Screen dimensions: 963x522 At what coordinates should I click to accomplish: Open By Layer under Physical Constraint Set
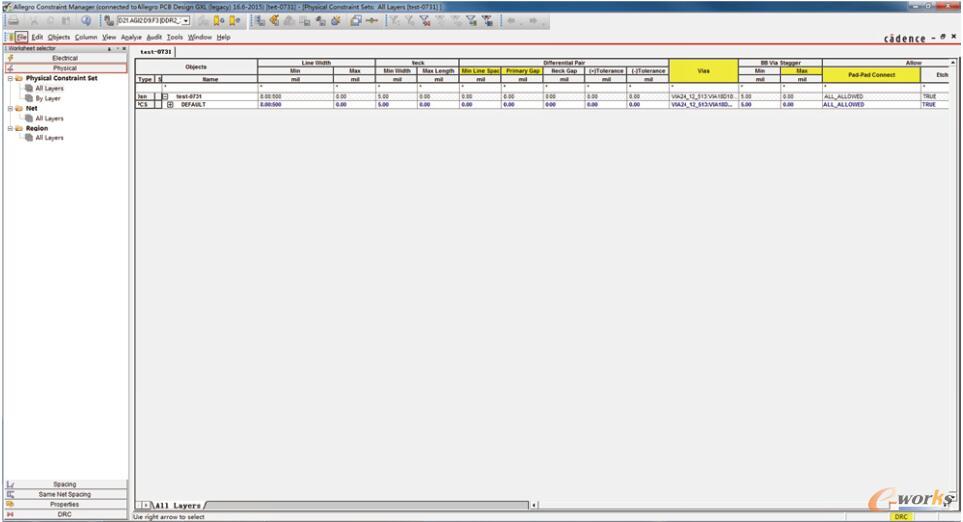point(48,98)
